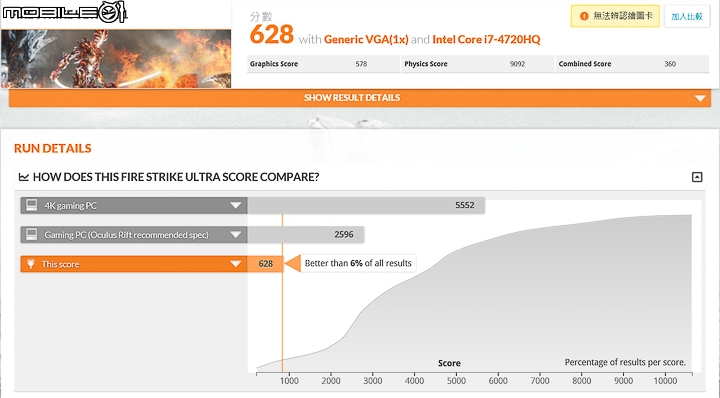Click the Combined Score value 360
This screenshot has height=398, width=720.
click(670, 64)
